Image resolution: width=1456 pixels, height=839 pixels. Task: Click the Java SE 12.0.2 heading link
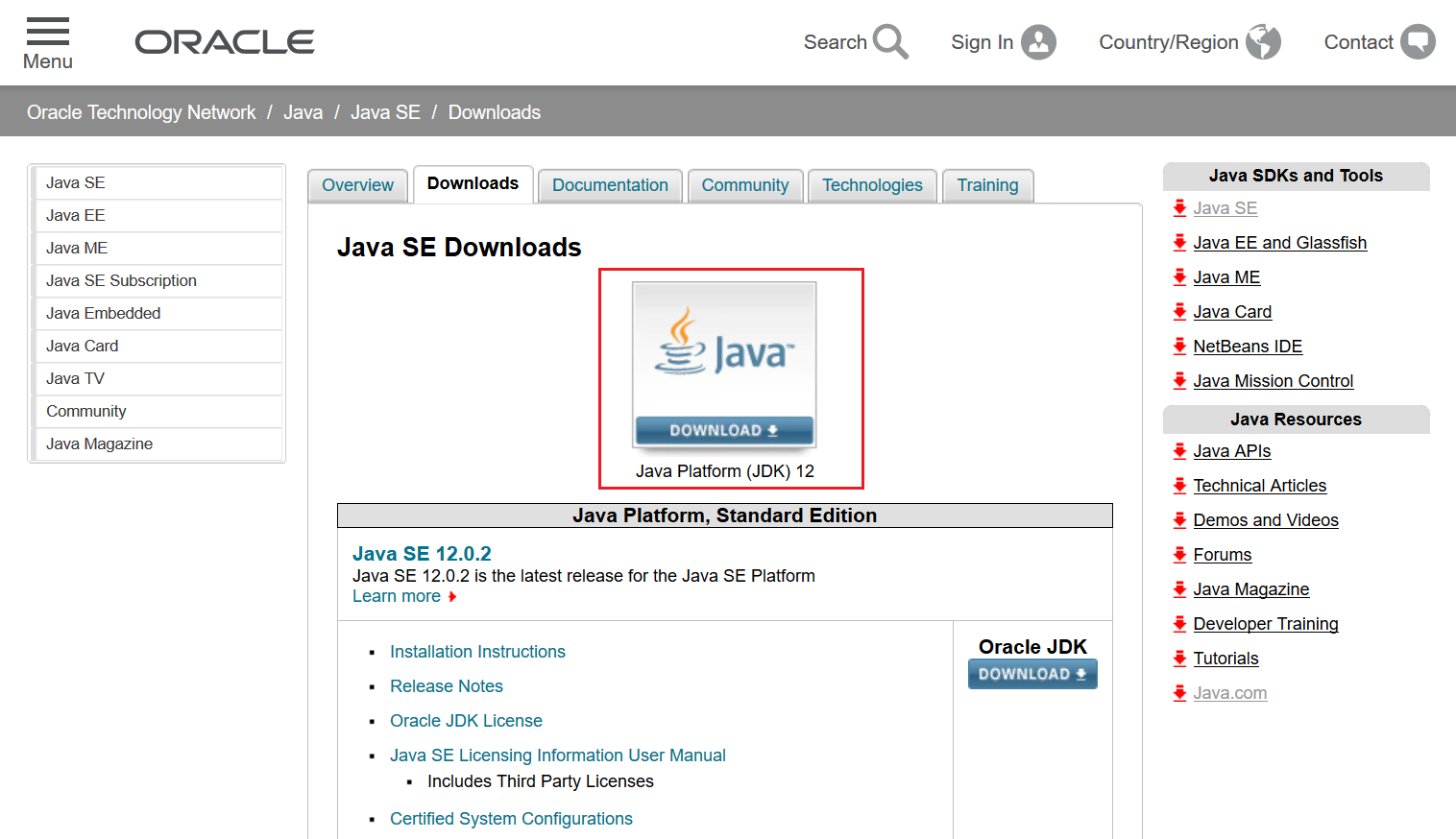point(422,554)
